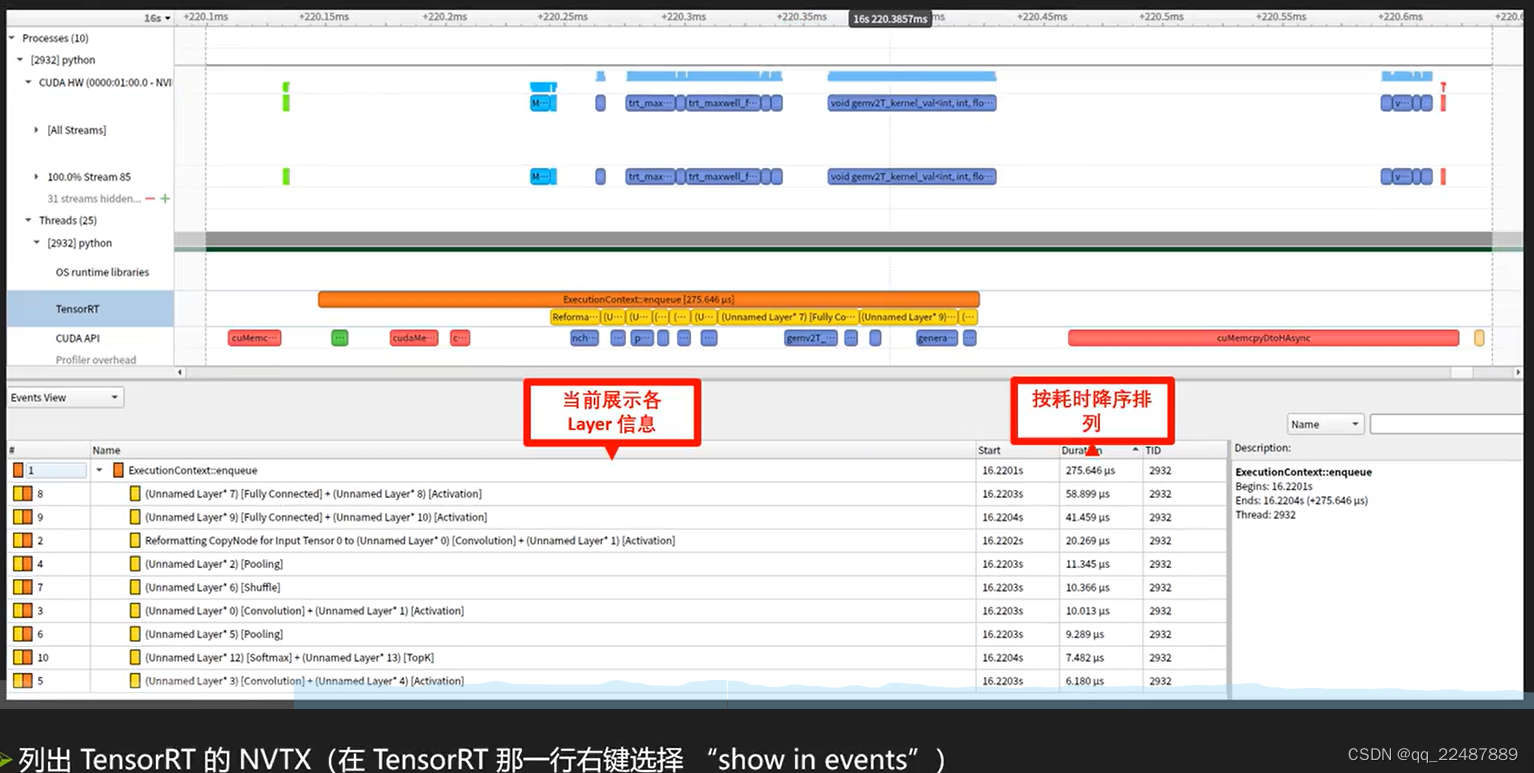Screen dimensions: 1534x773
Task: Expand the [All Streams] row
Action: [x=37, y=130]
